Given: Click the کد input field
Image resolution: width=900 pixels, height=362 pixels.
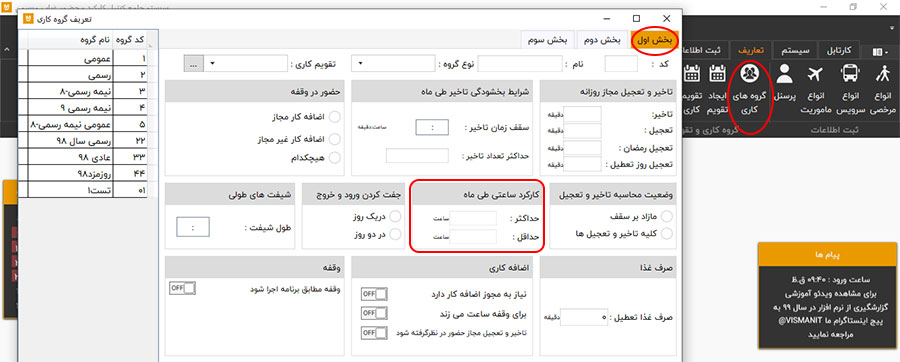Looking at the screenshot, I should (x=621, y=64).
